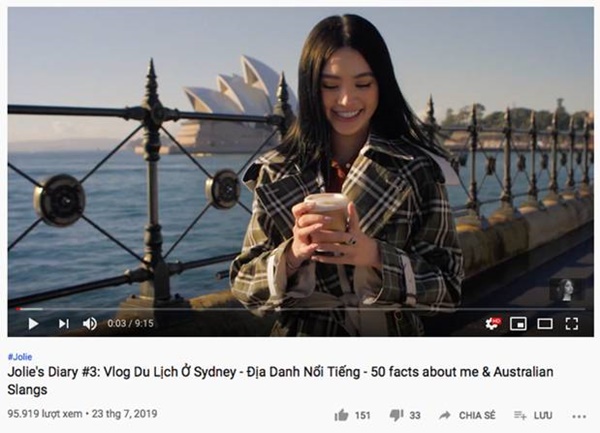Open the three-dot more actions menu

click(579, 416)
